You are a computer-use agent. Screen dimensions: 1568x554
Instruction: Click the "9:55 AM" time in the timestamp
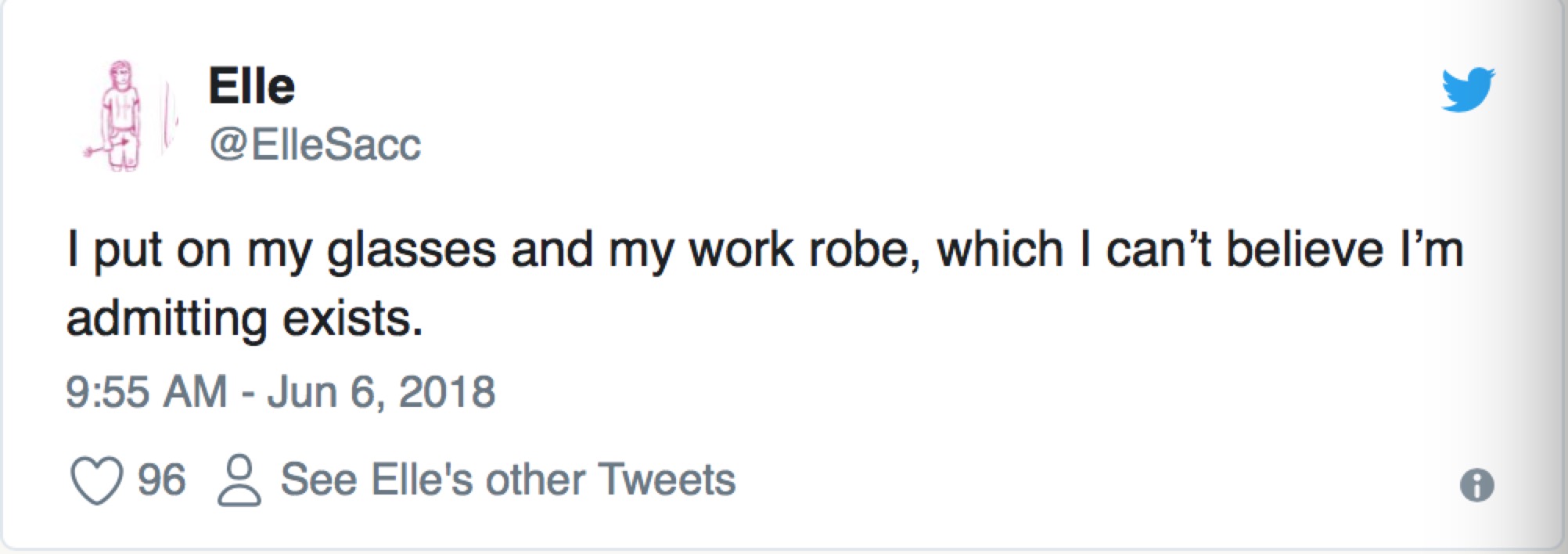[x=146, y=391]
